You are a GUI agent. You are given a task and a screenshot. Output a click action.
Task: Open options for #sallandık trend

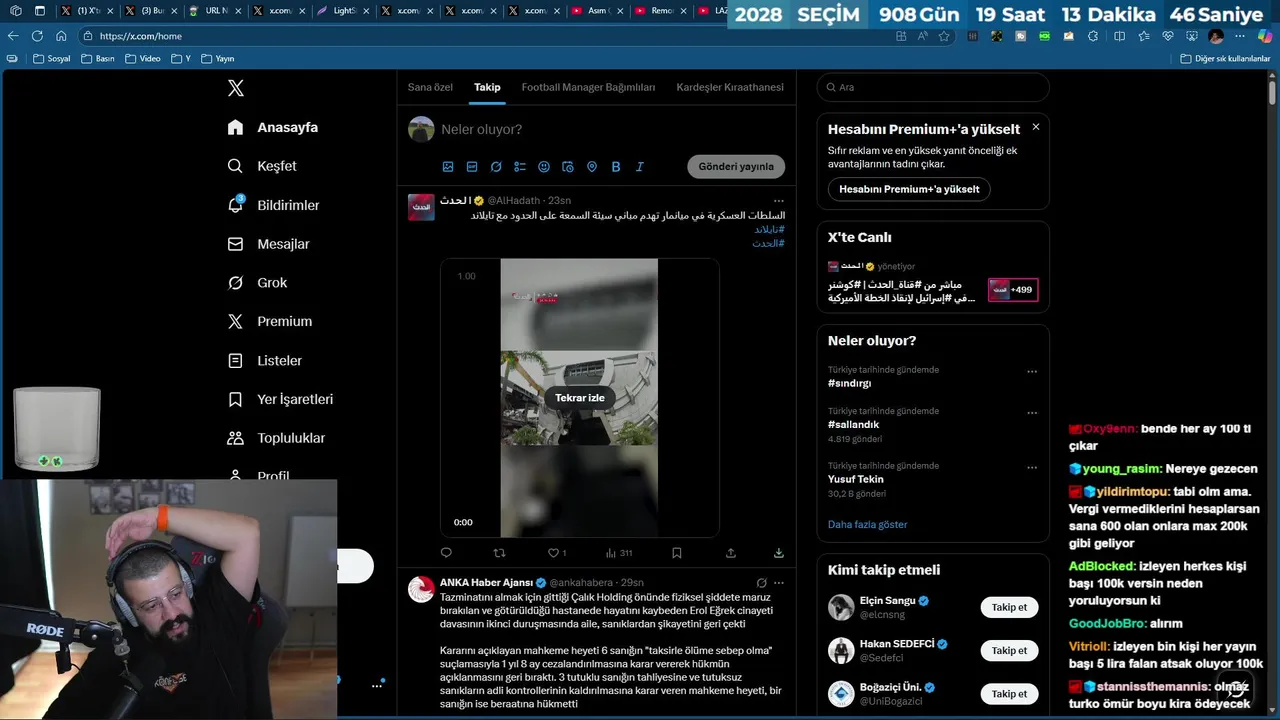(x=1032, y=413)
